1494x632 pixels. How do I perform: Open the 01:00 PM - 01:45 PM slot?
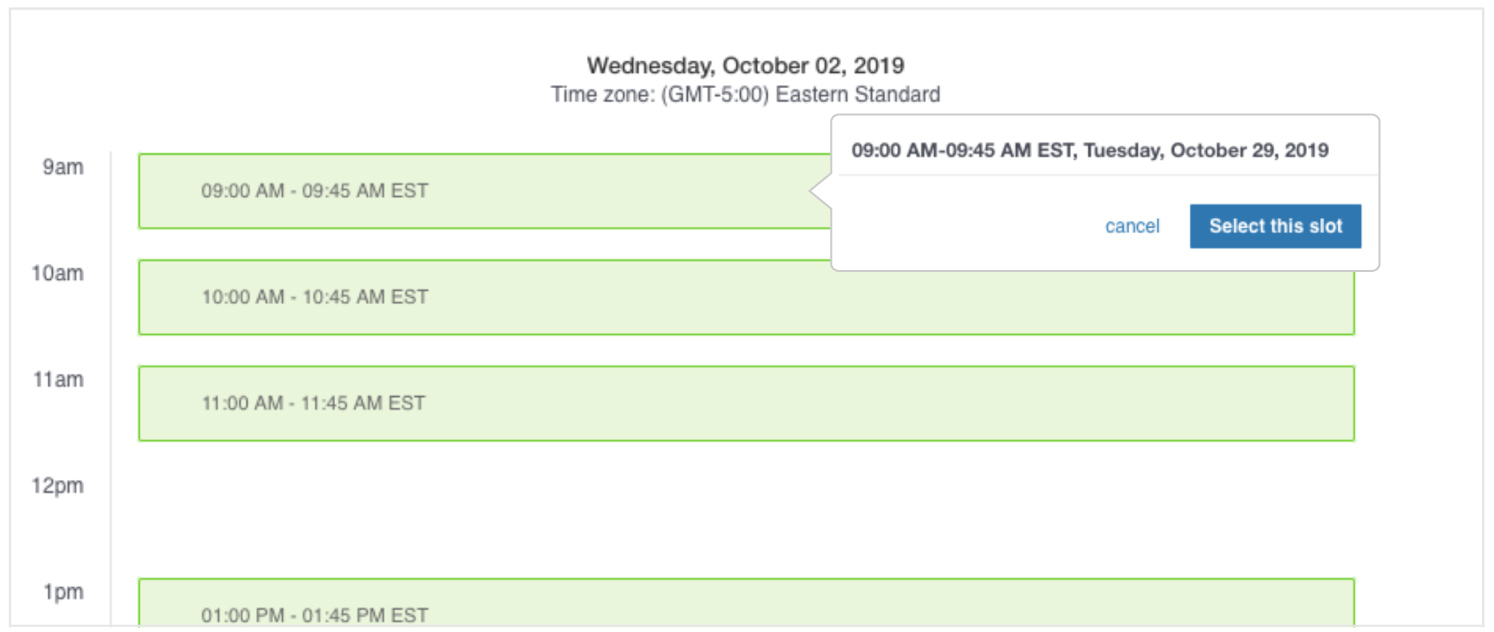point(746,602)
